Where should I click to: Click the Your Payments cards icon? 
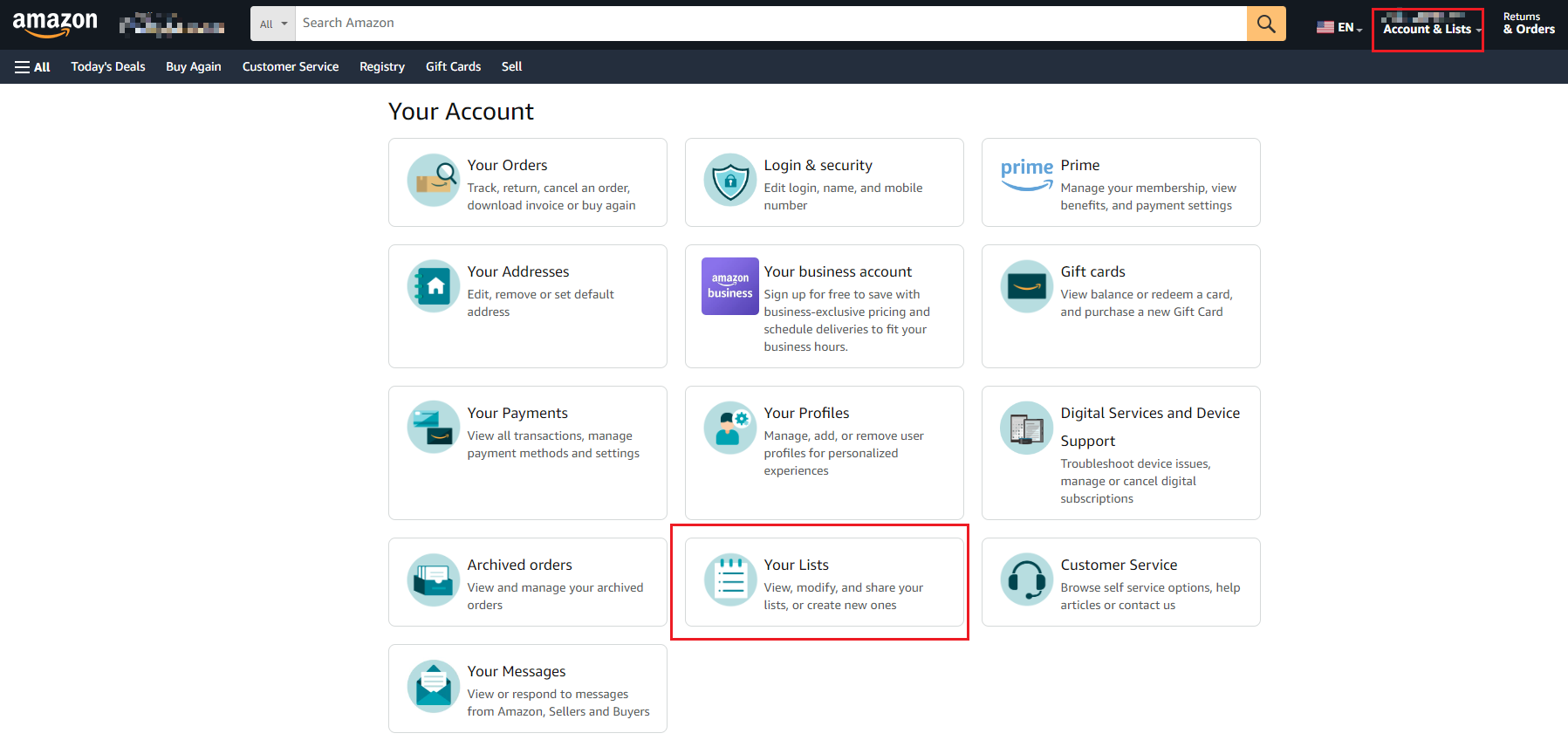[434, 428]
